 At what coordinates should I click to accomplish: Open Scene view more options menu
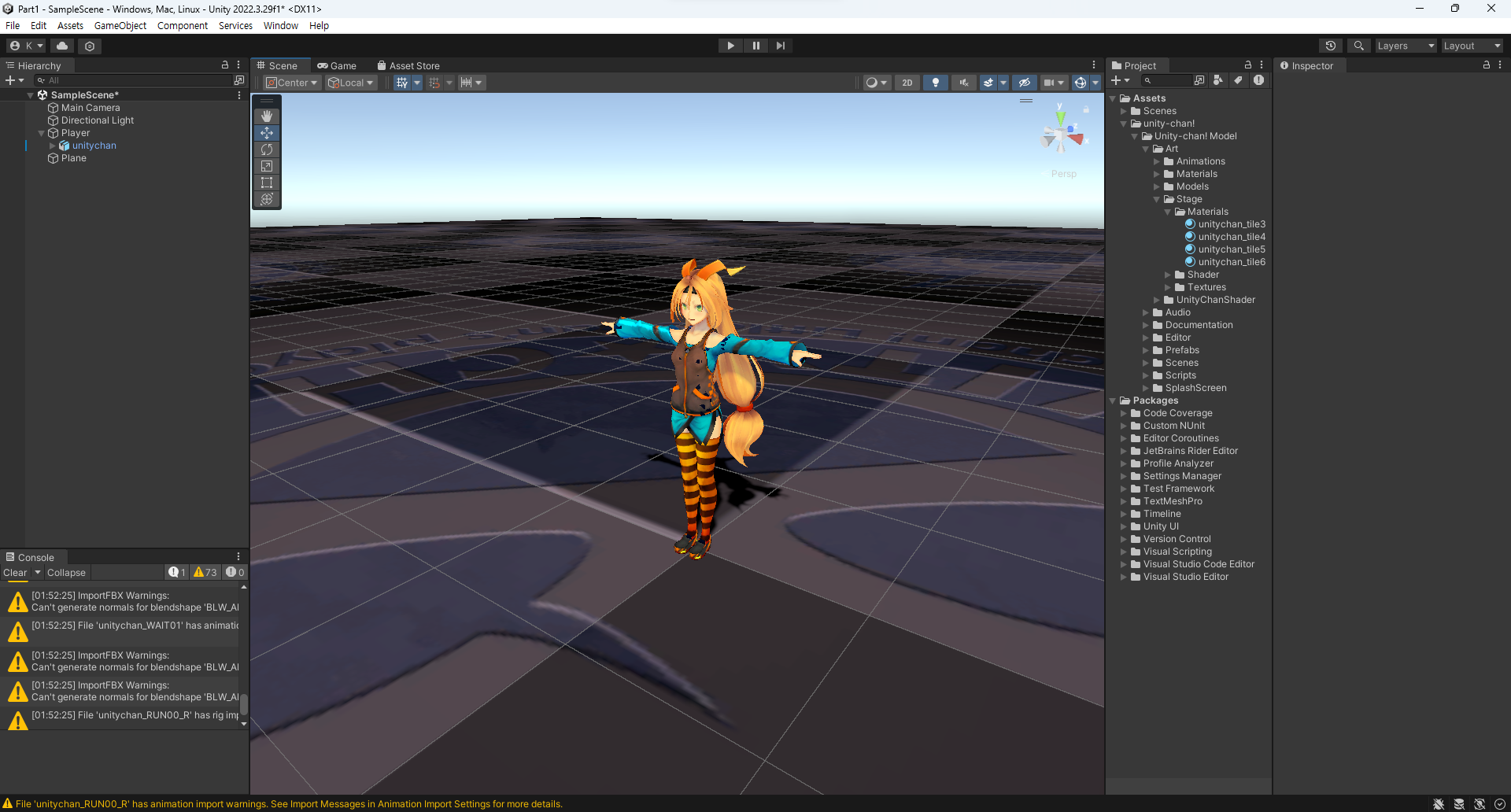1094,65
